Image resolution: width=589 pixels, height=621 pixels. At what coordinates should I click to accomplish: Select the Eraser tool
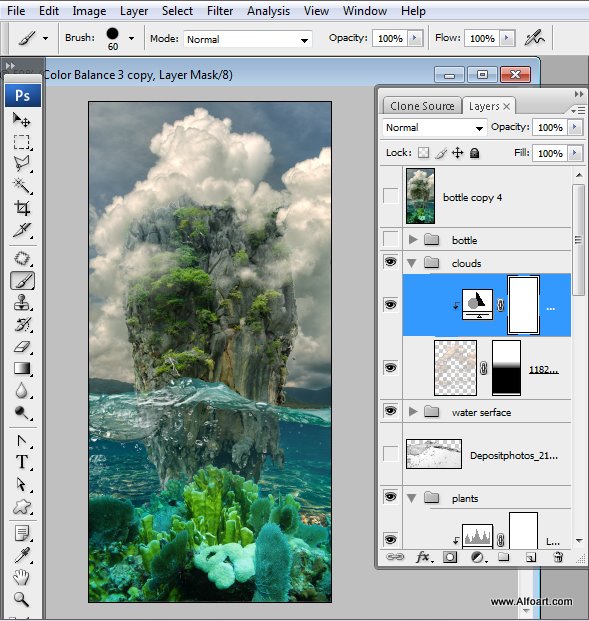22,347
